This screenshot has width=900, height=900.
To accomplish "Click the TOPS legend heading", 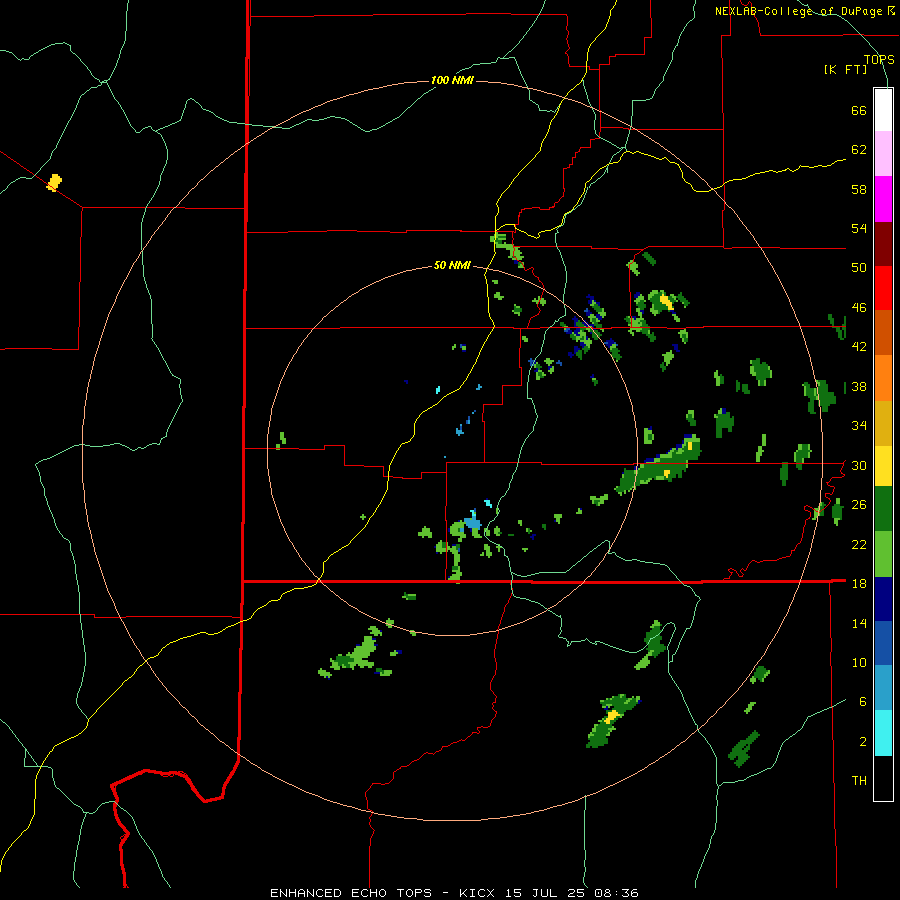I will click(x=879, y=60).
